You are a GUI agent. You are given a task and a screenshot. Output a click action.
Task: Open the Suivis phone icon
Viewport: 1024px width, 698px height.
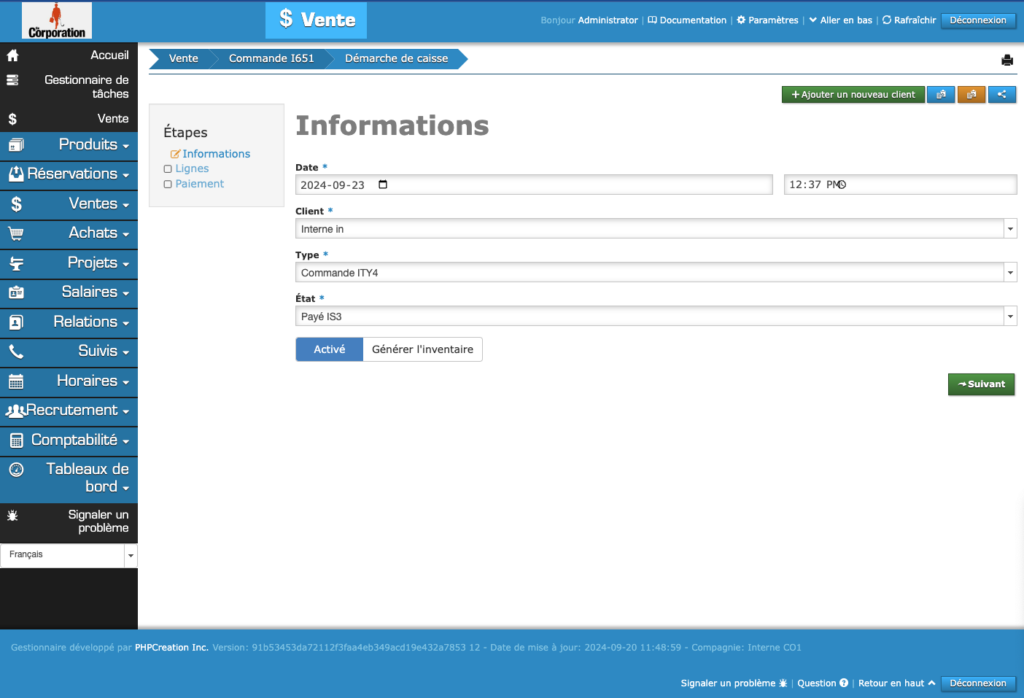pos(14,351)
